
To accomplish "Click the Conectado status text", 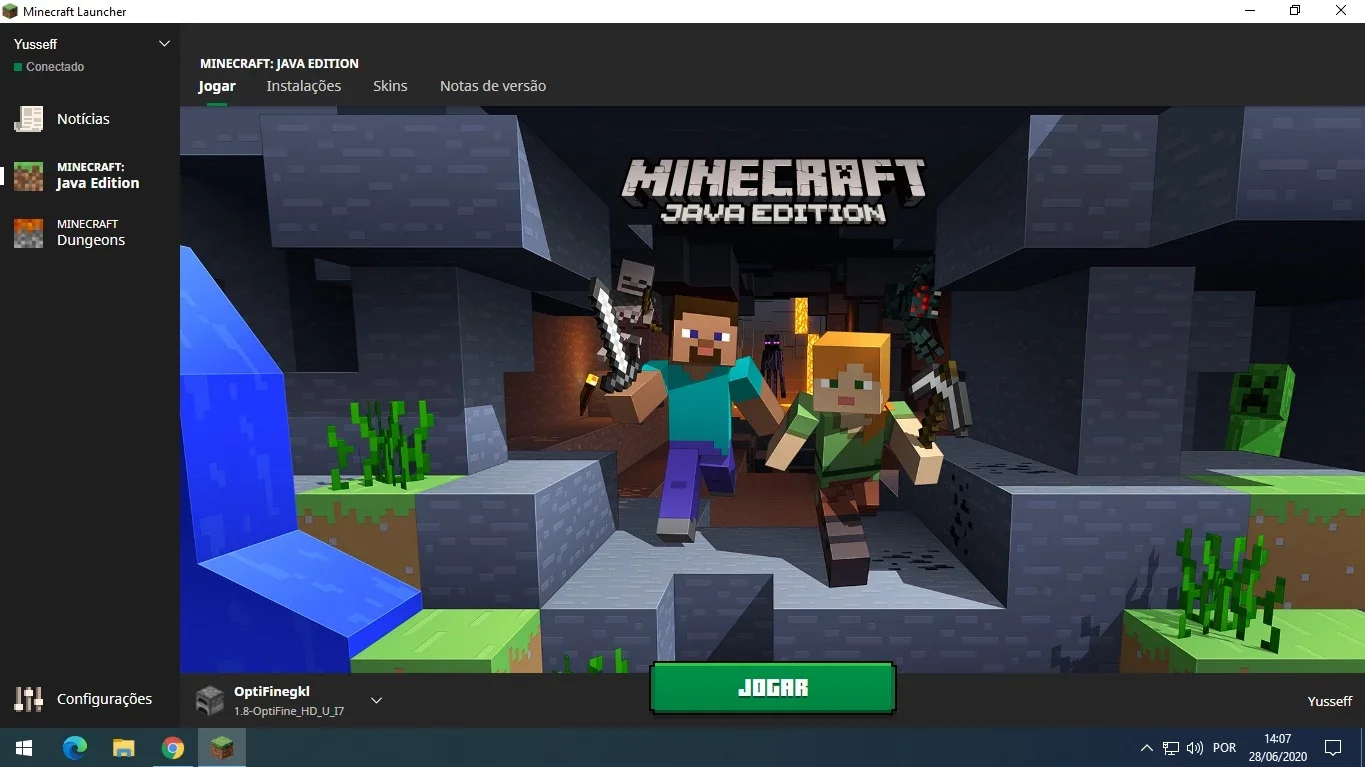I will point(55,67).
